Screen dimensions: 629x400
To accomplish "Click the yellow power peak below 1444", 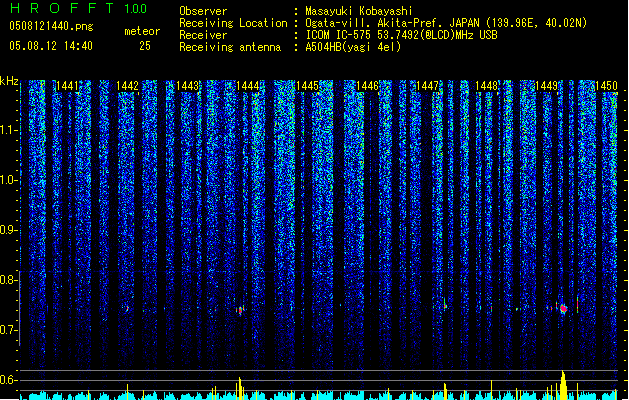I will point(240,388).
